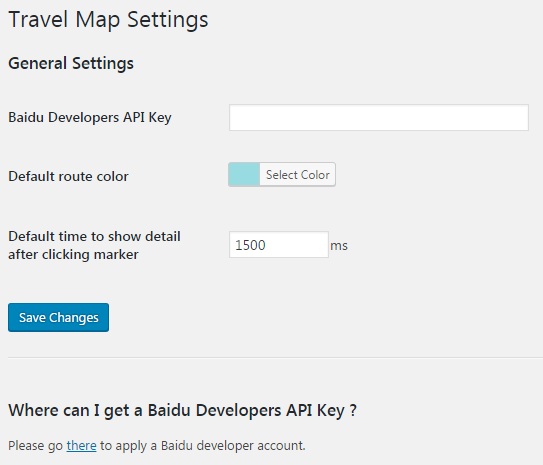This screenshot has width=543, height=465.
Task: Click the "Travel Map Settings" heading
Action: (108, 19)
